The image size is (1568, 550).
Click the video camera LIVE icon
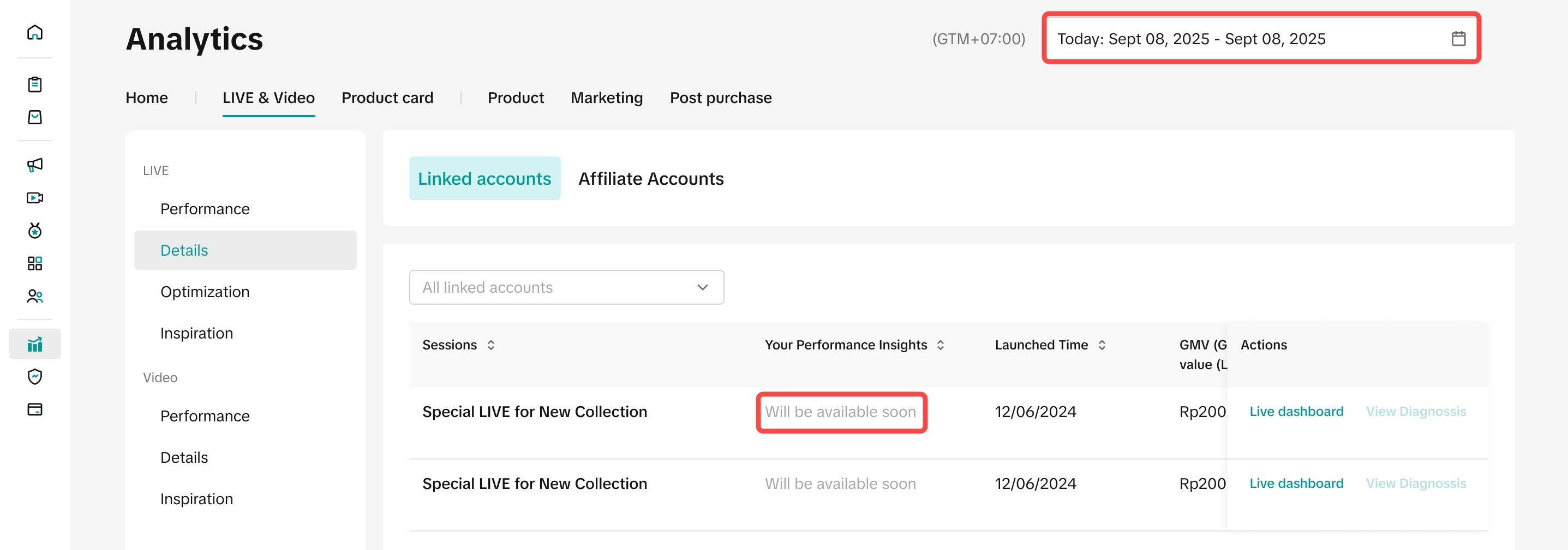[35, 198]
